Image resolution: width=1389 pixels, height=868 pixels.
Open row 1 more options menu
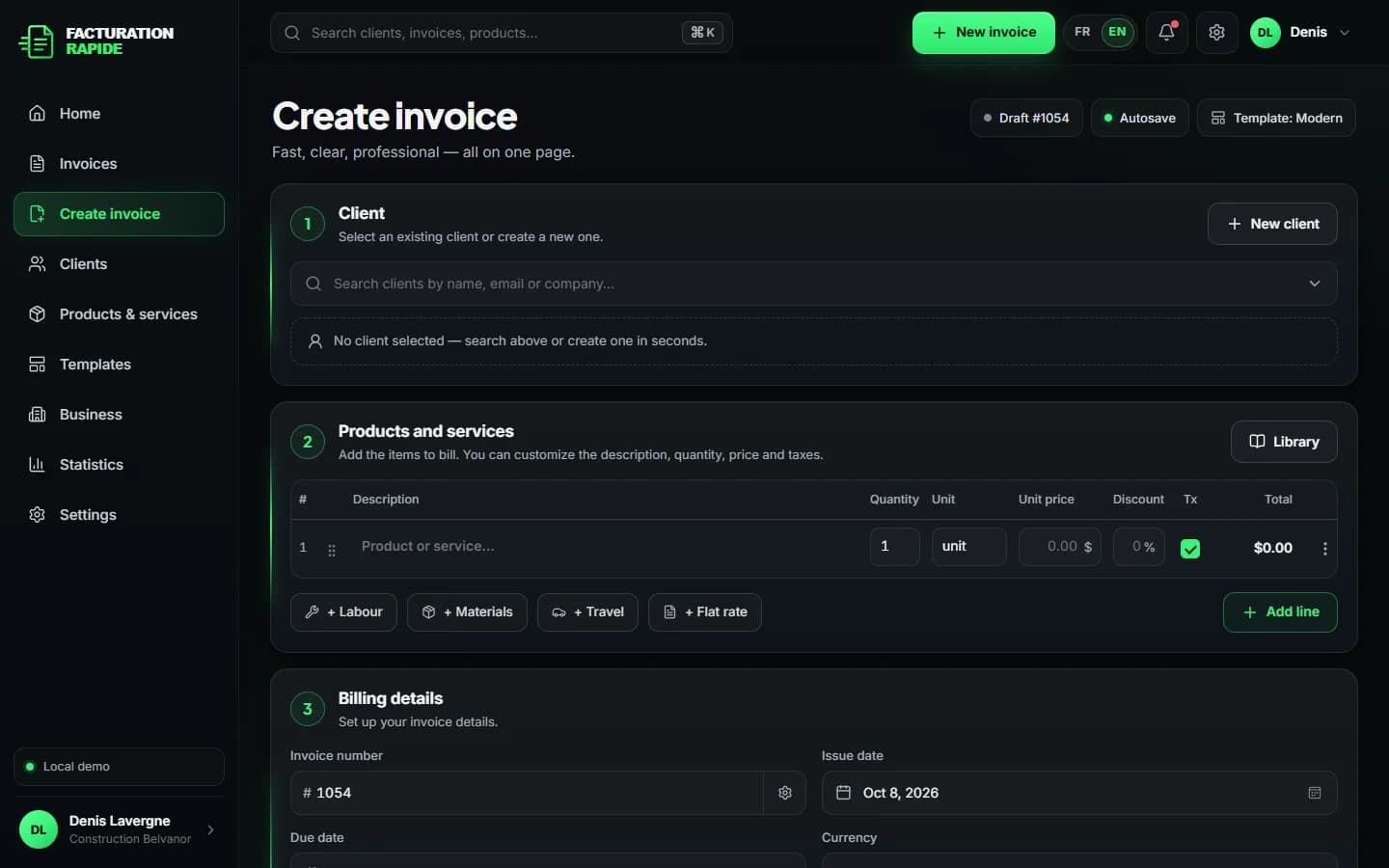pos(1324,548)
